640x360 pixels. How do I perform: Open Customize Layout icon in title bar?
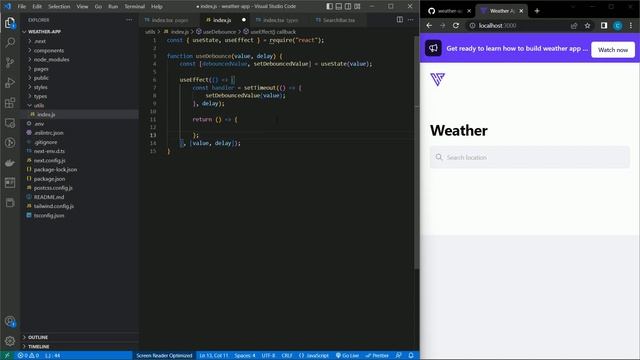point(357,6)
